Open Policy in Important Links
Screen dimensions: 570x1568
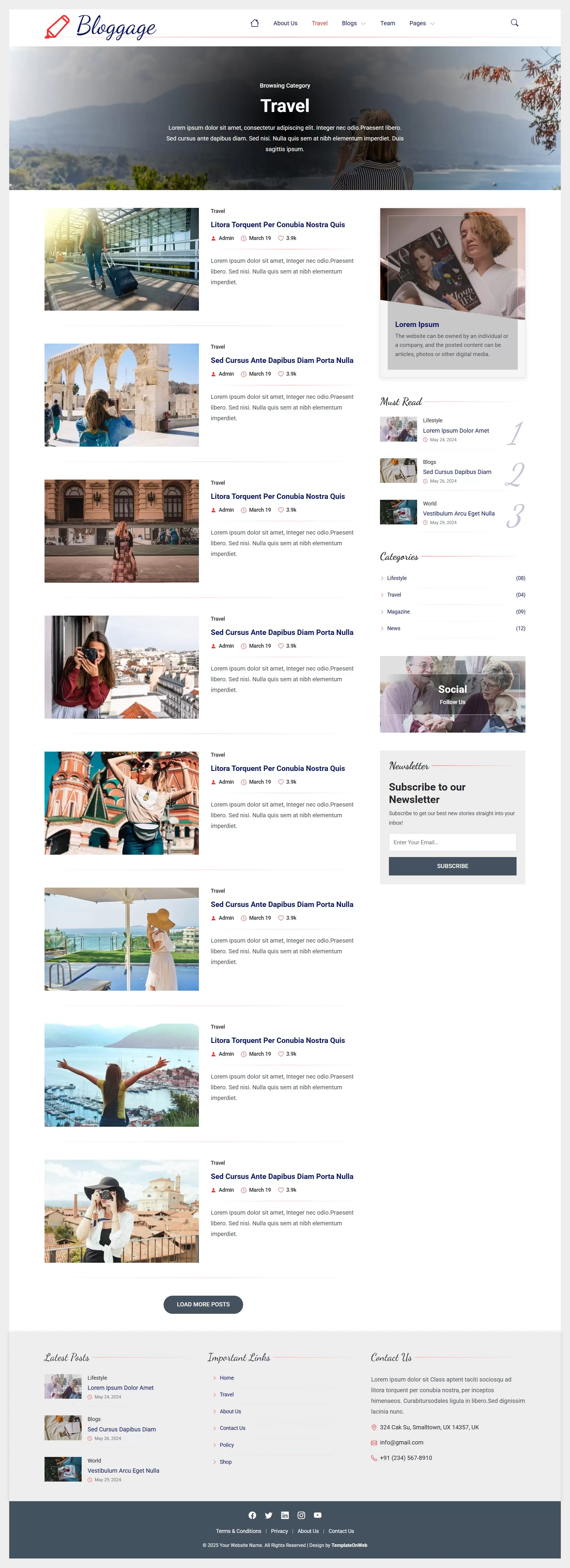[x=226, y=1444]
